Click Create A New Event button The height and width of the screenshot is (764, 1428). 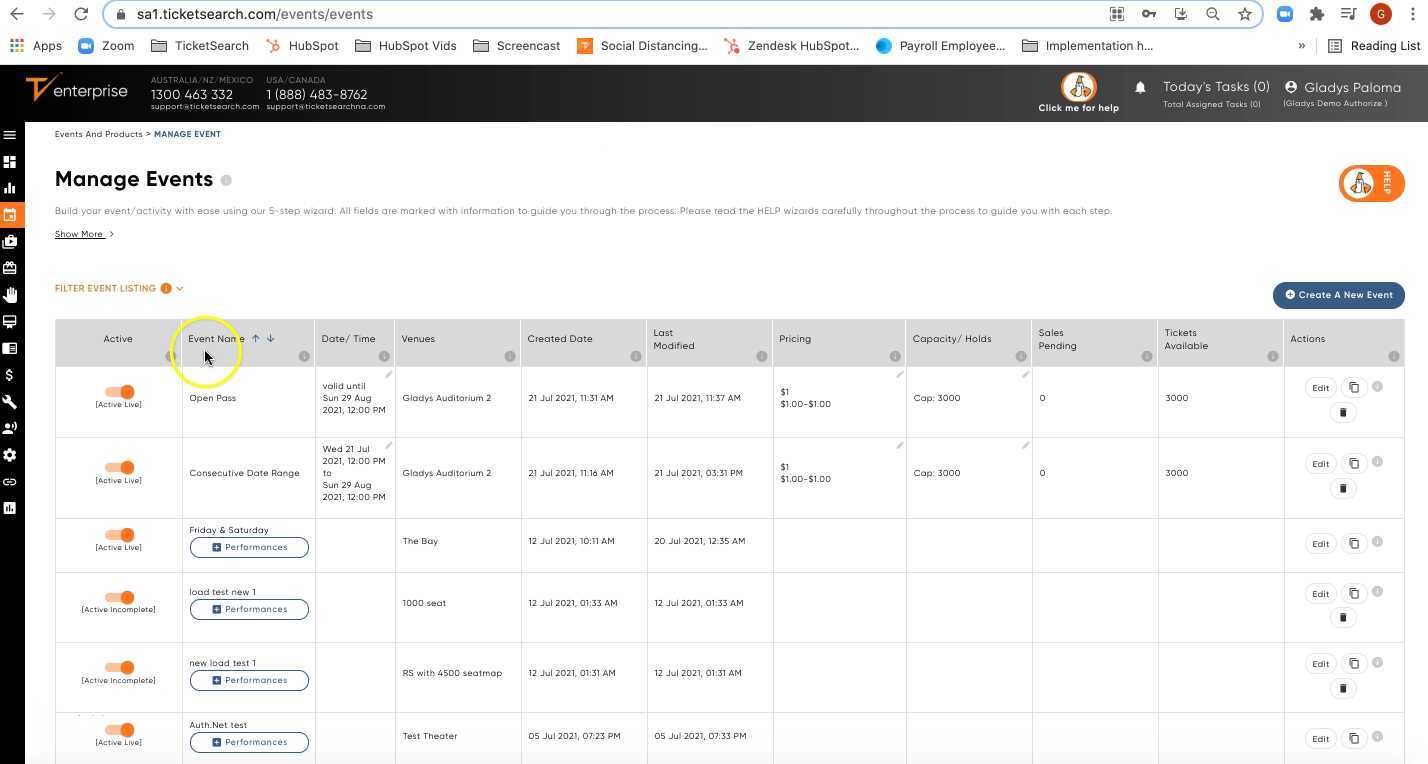tap(1338, 295)
